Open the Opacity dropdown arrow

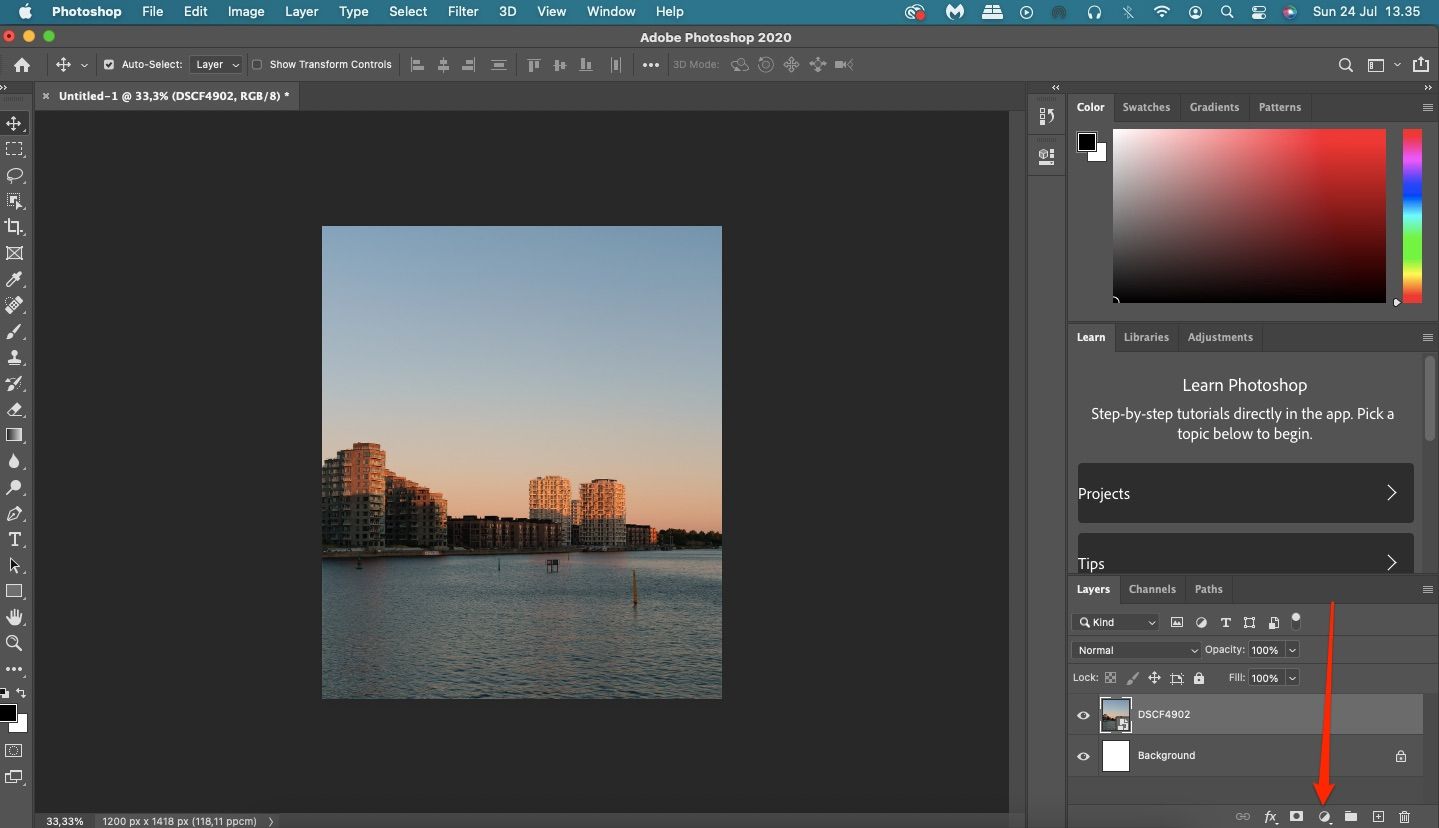1290,650
